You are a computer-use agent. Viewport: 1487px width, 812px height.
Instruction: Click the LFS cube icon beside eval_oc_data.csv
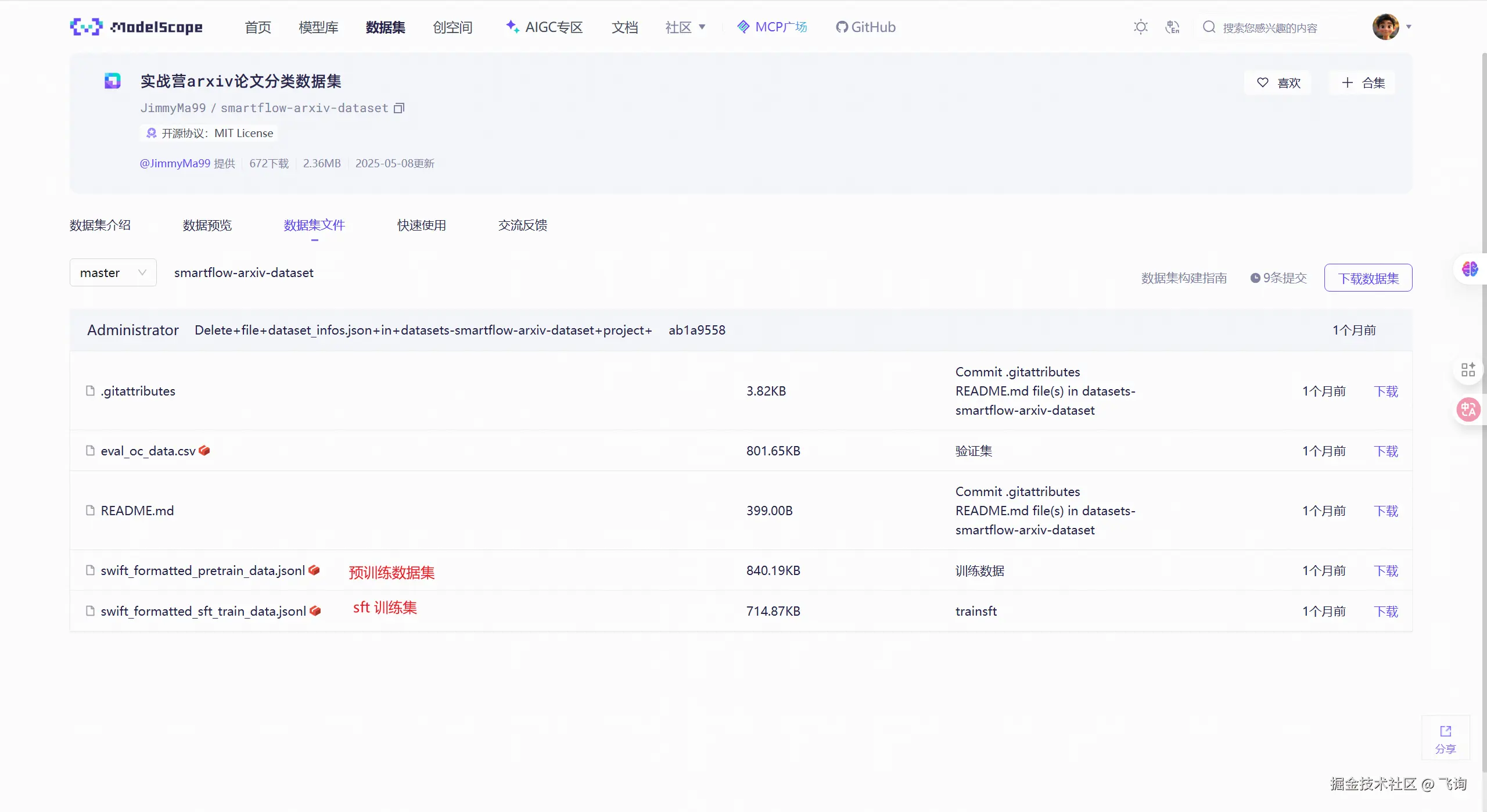204,450
